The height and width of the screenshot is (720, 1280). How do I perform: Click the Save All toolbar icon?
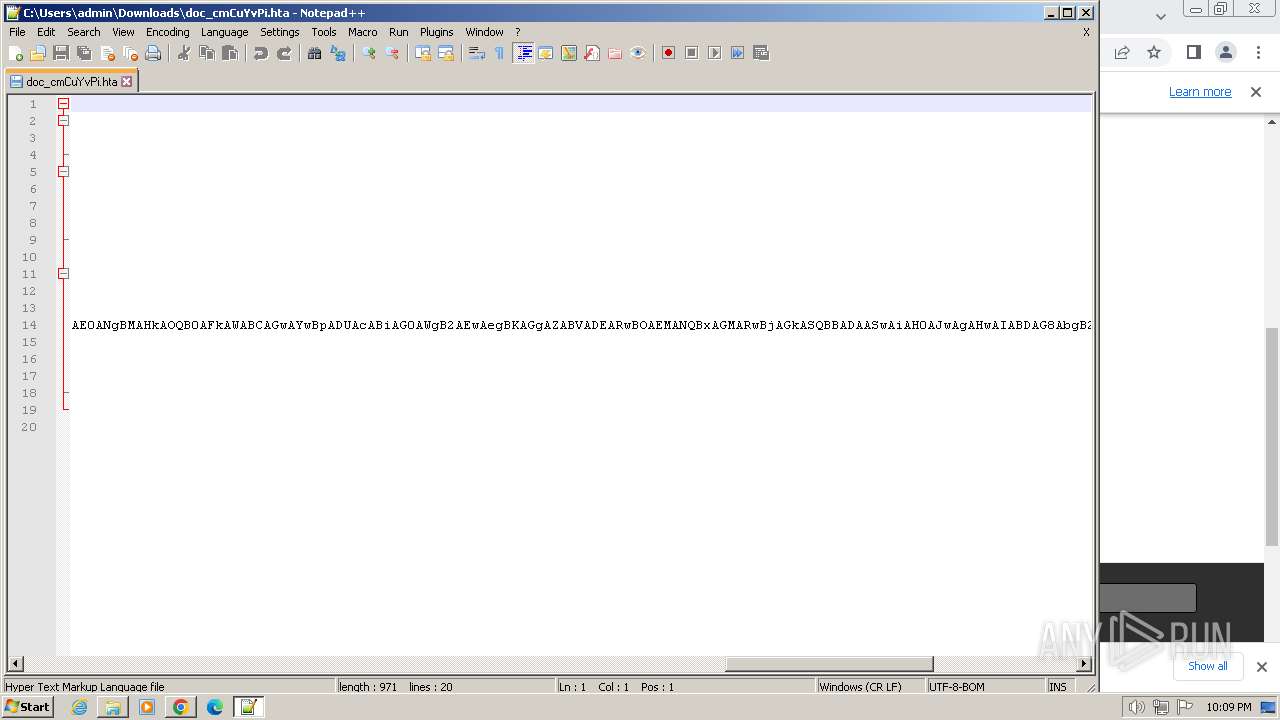pos(84,53)
